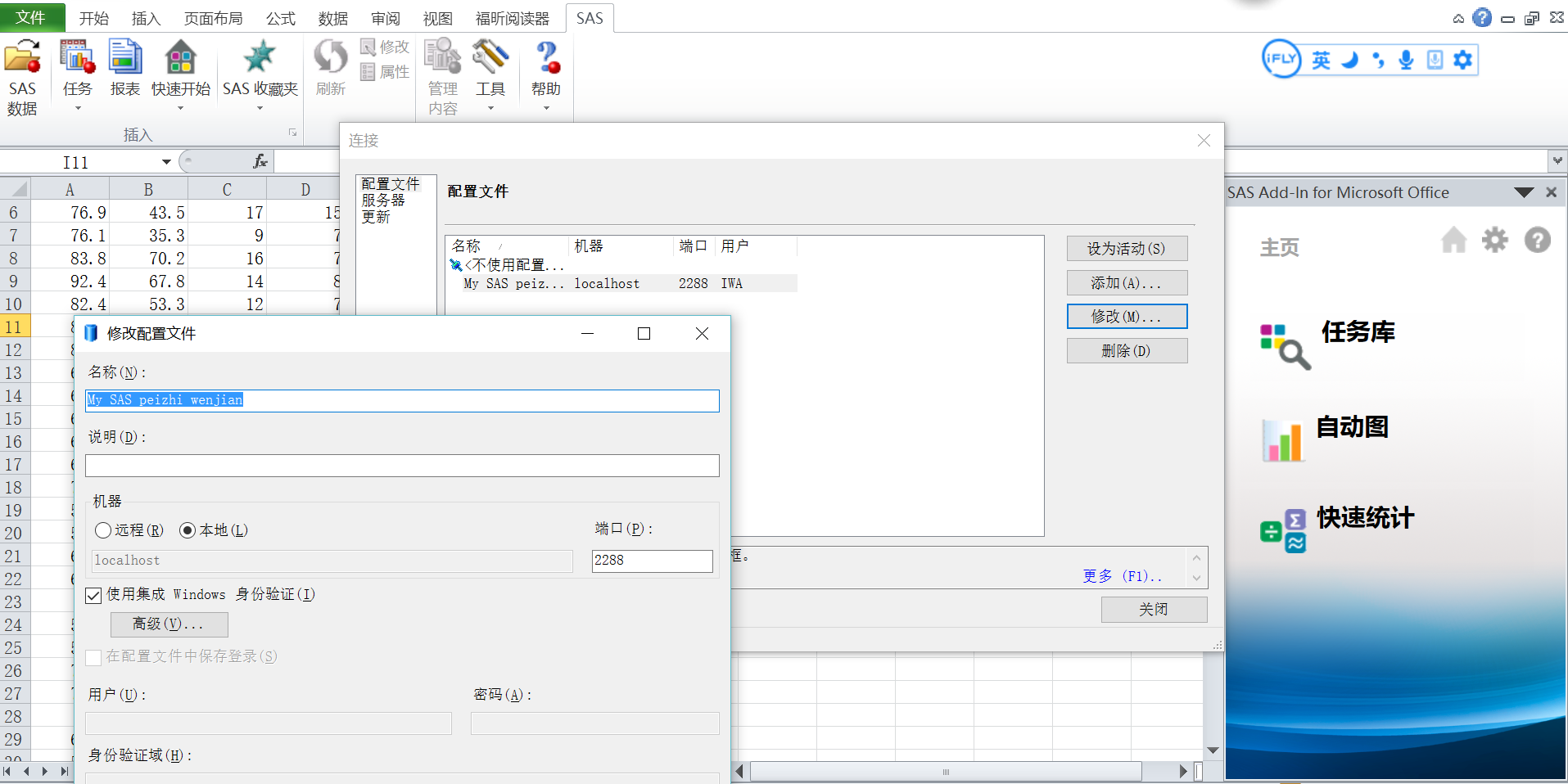Screen dimensions: 1568x784
Task: Click the 端口(P) port field
Action: pos(653,561)
